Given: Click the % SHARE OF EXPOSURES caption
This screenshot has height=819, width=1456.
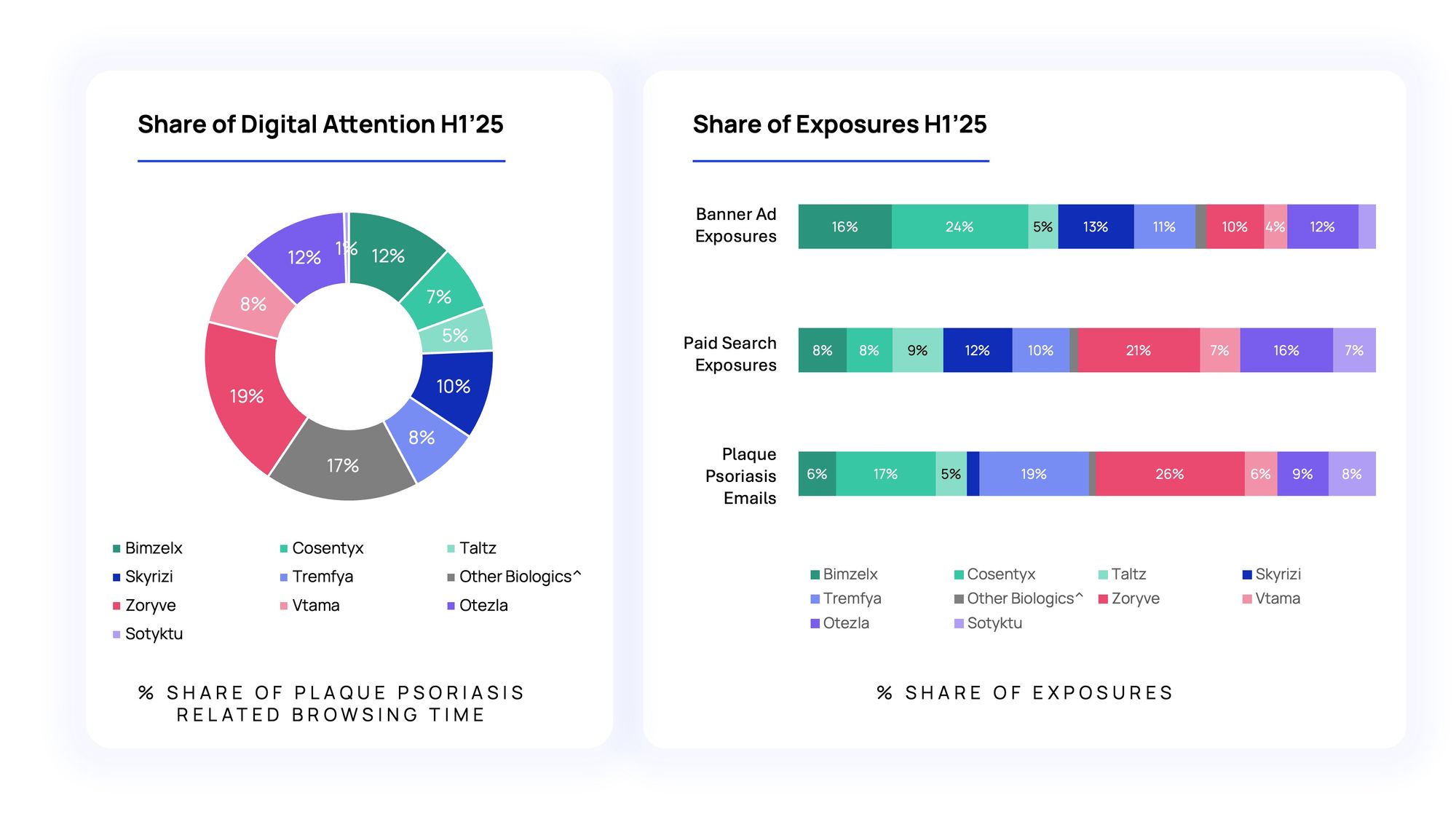Looking at the screenshot, I should click(1025, 692).
